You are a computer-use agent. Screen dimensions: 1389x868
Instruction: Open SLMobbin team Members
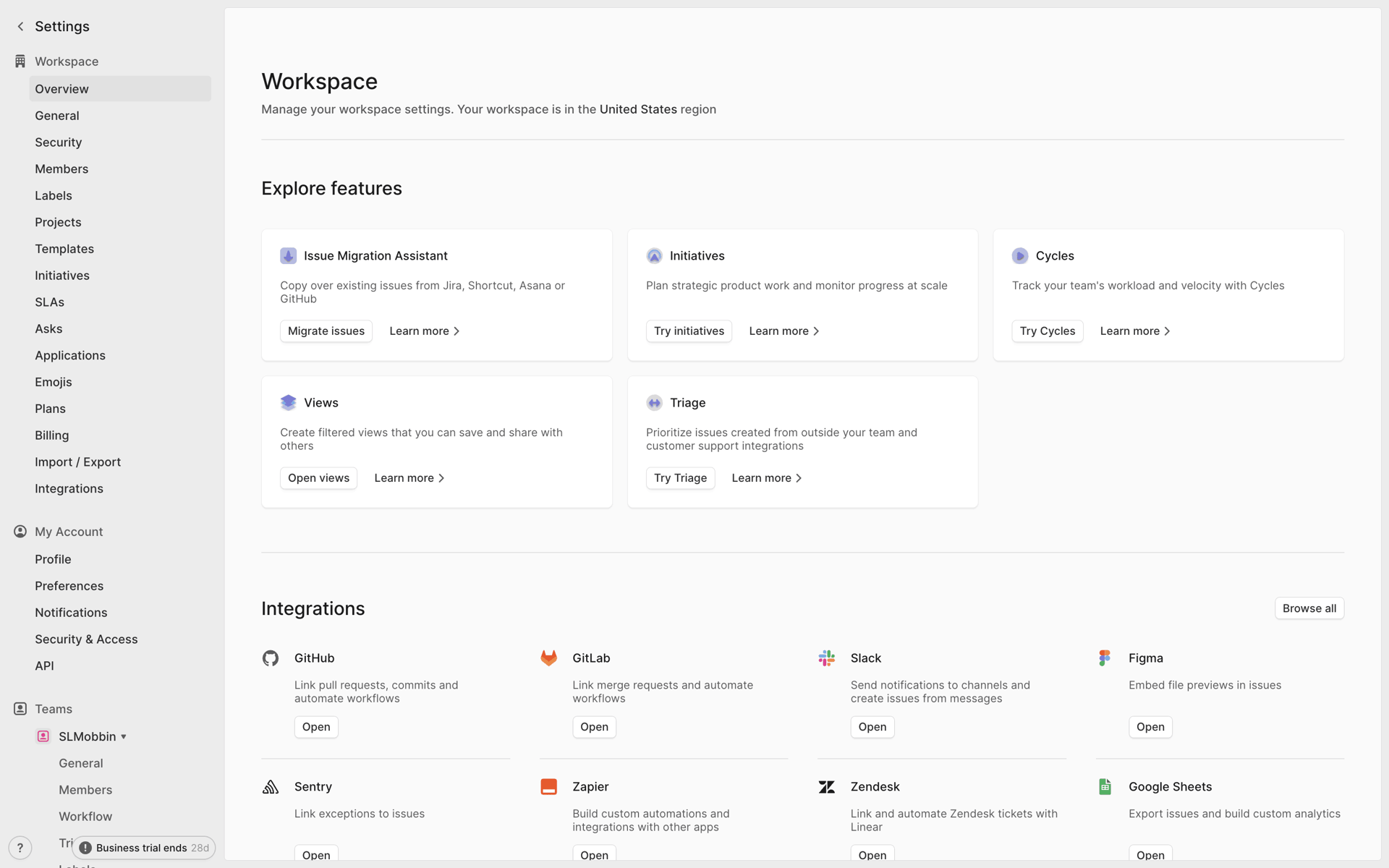coord(85,790)
